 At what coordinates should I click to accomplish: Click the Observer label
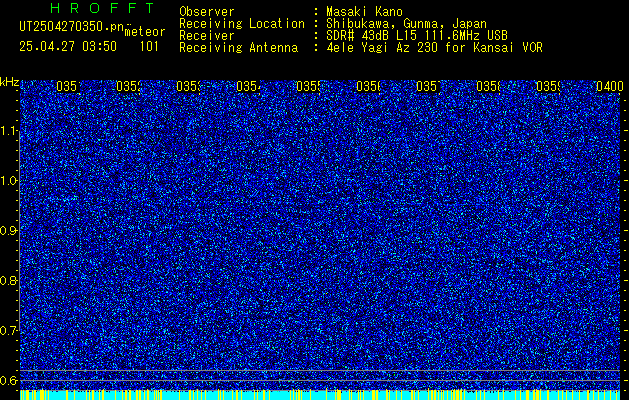(x=207, y=12)
